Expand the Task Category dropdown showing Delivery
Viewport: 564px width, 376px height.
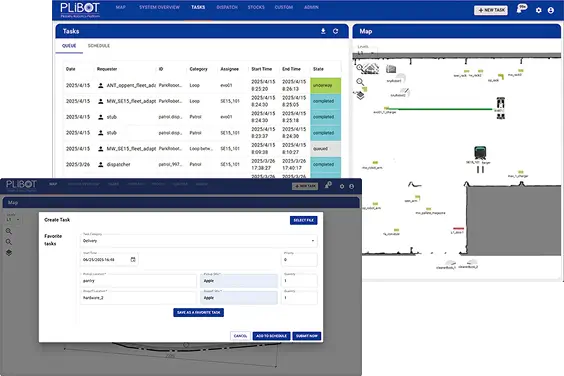point(199,240)
